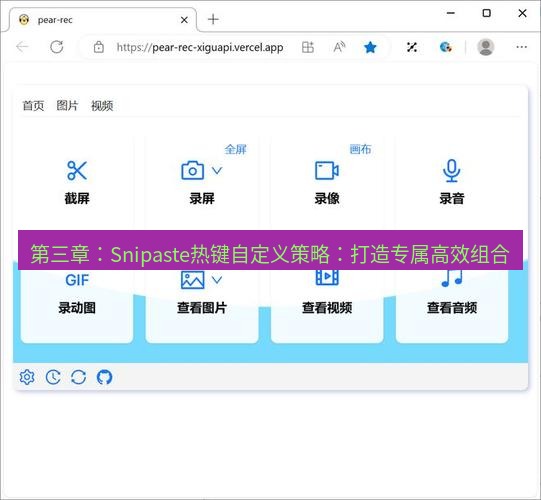Open the app-available install icon
Screen dimensions: 541x500
[x=308, y=47]
